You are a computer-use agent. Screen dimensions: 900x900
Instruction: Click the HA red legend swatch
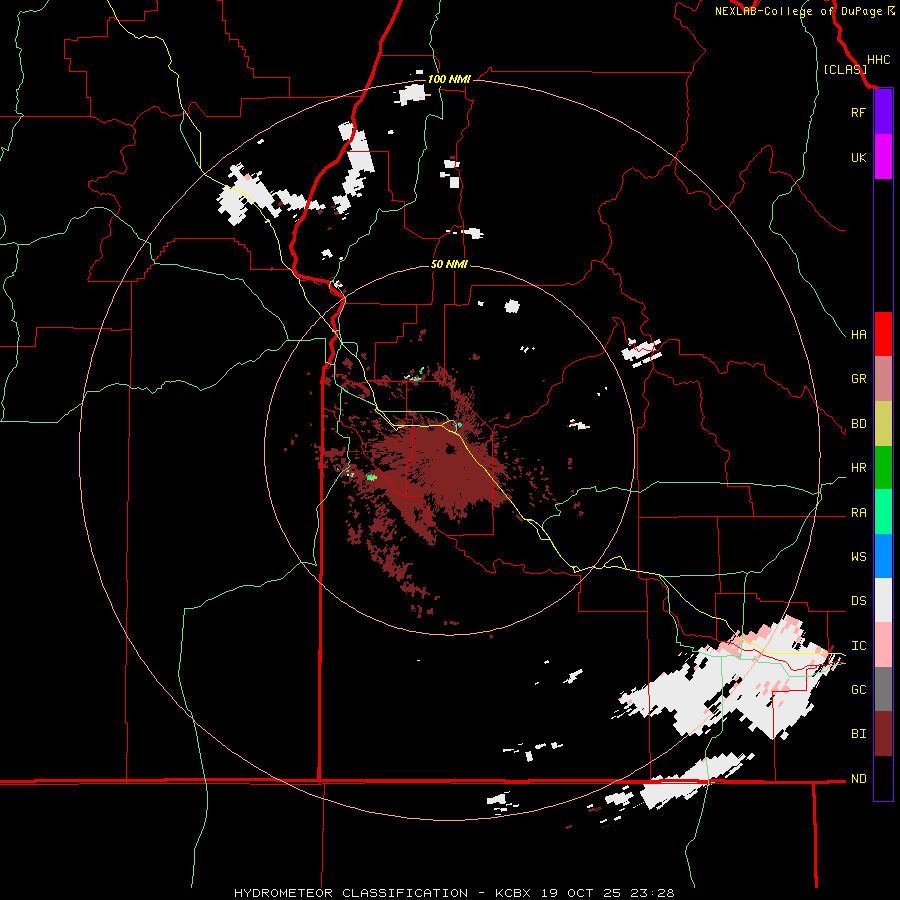[x=883, y=334]
